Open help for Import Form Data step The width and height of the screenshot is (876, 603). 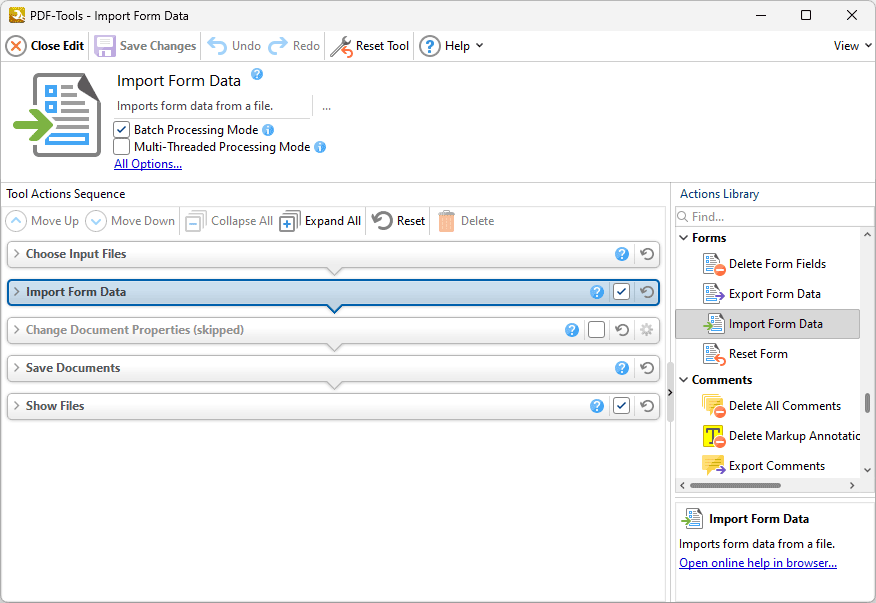(597, 292)
